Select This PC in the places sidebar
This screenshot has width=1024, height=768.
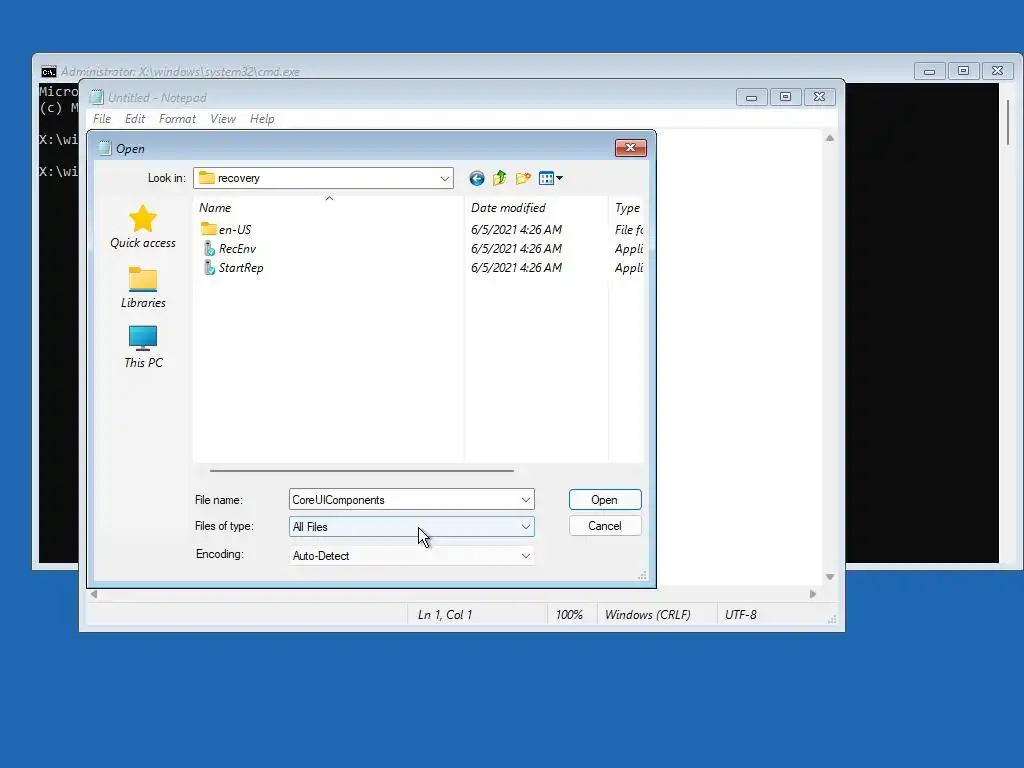point(143,347)
